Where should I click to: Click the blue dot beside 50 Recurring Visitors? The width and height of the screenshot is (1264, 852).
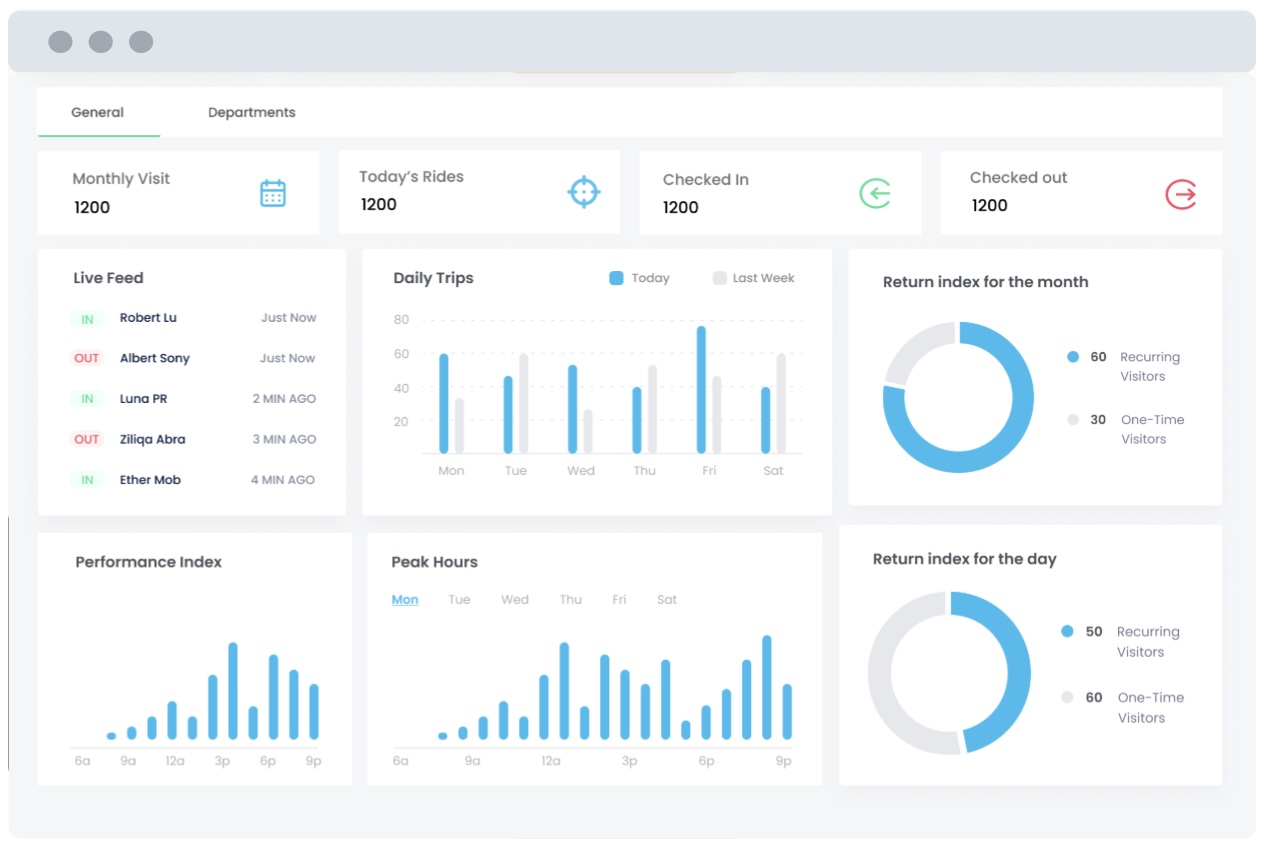[1067, 632]
